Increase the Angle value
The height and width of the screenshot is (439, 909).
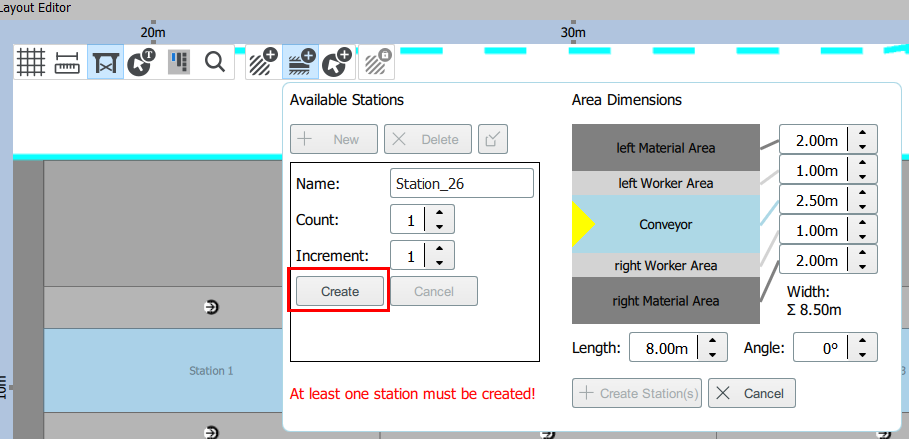coord(863,340)
